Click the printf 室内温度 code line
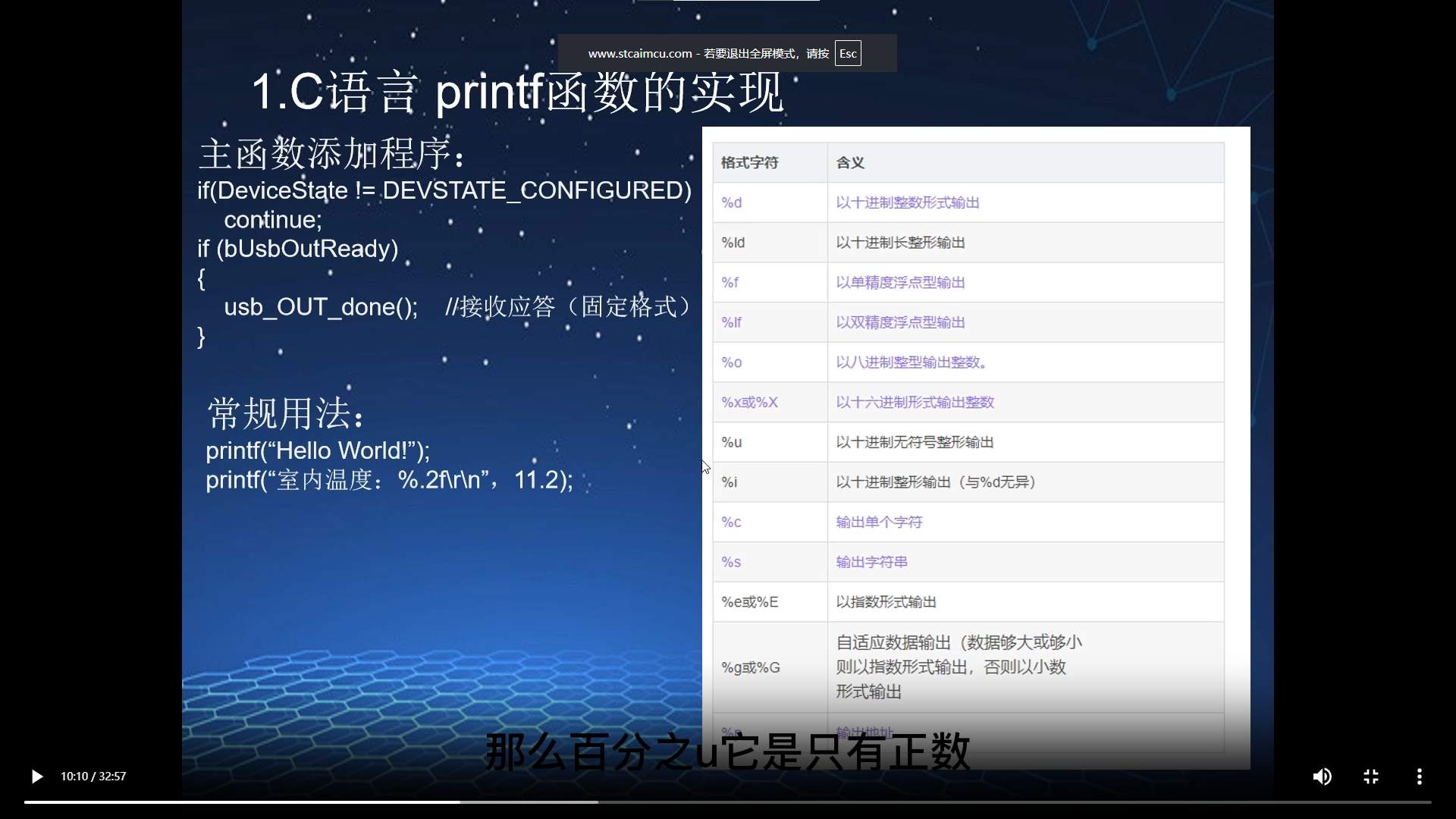The width and height of the screenshot is (1456, 819). click(x=390, y=480)
